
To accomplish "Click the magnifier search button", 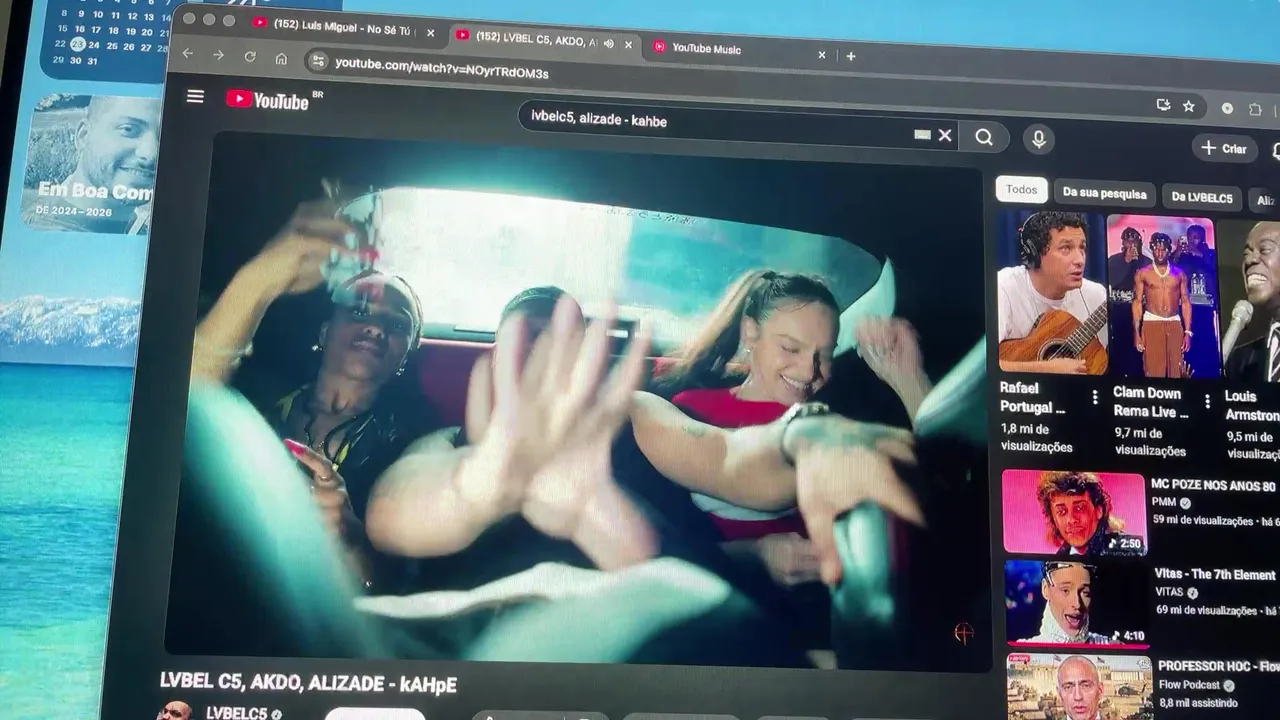I will tap(984, 137).
